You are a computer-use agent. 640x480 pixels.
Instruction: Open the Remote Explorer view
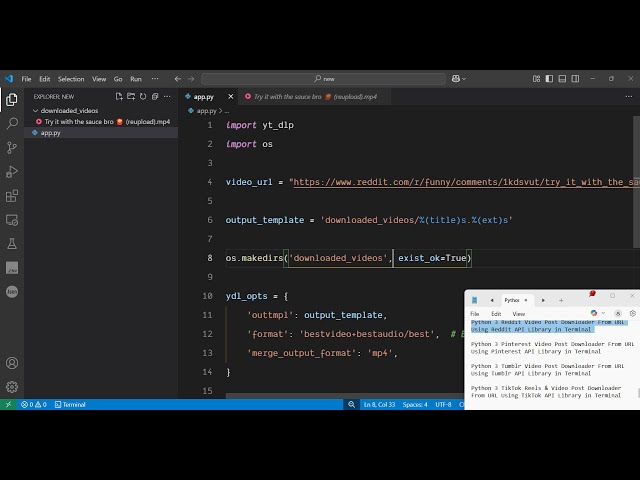click(12, 220)
